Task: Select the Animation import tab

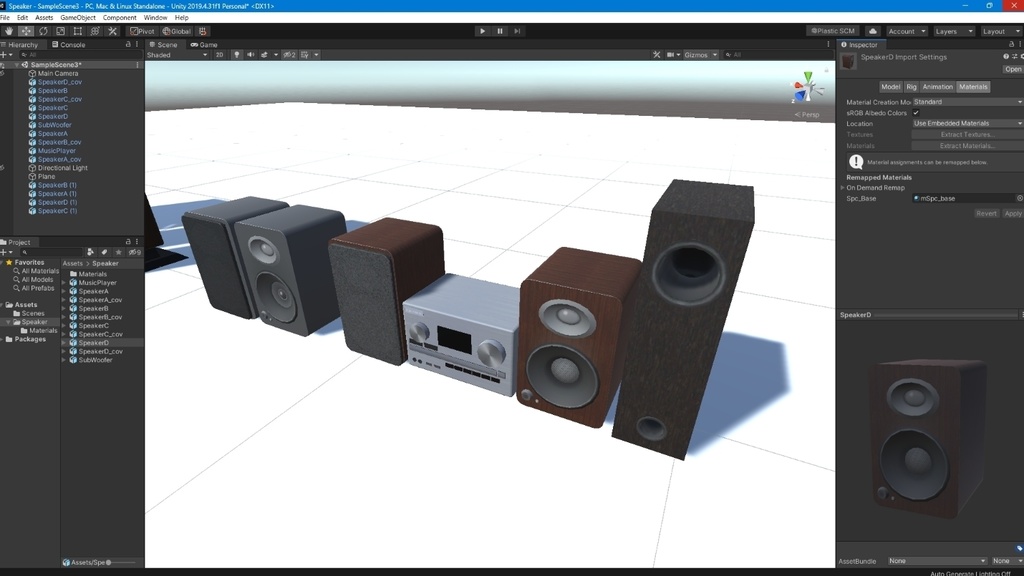Action: [938, 87]
